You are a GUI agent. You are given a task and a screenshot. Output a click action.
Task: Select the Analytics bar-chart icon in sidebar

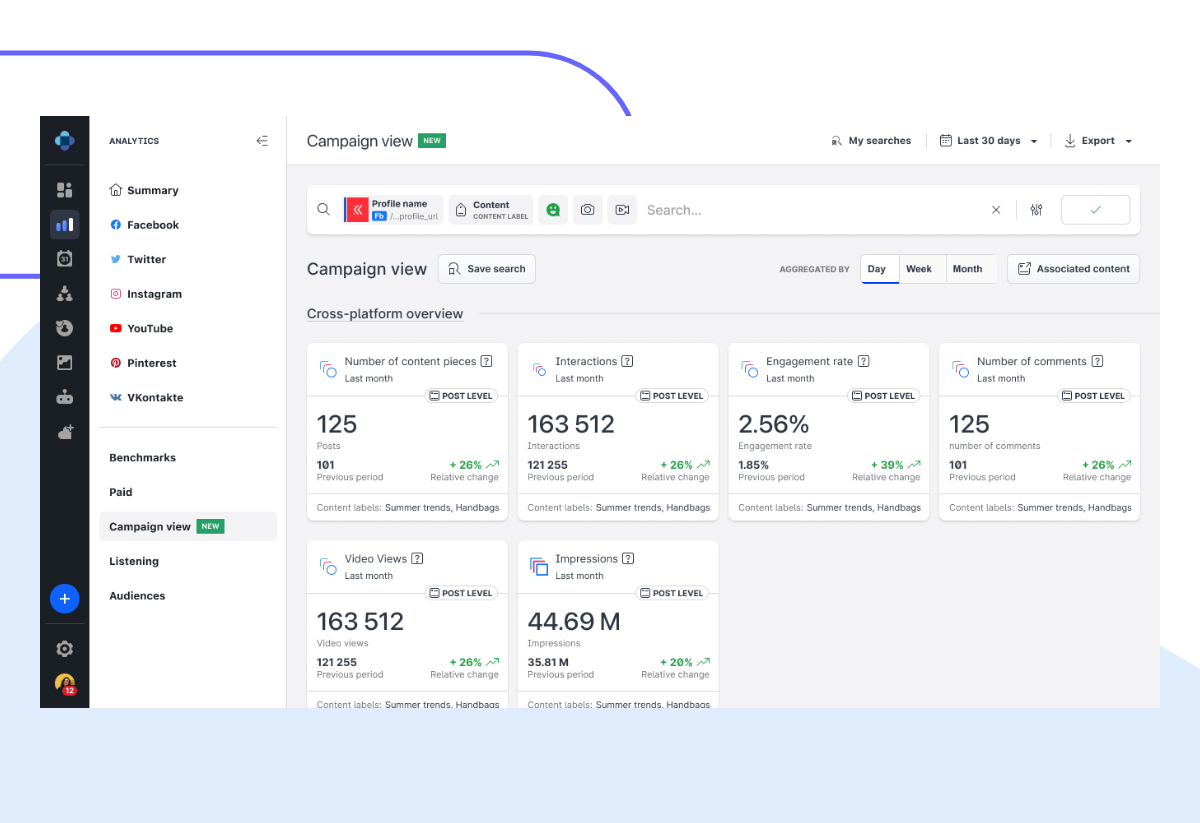(x=64, y=224)
